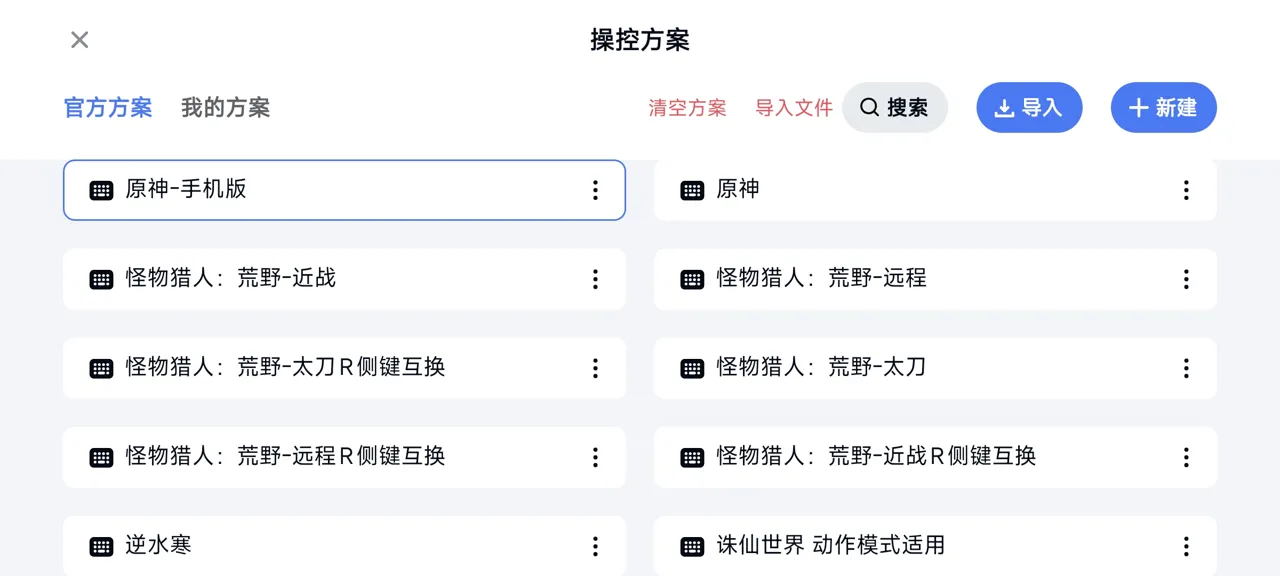Click the gamepad icon beside 原神

pos(691,190)
